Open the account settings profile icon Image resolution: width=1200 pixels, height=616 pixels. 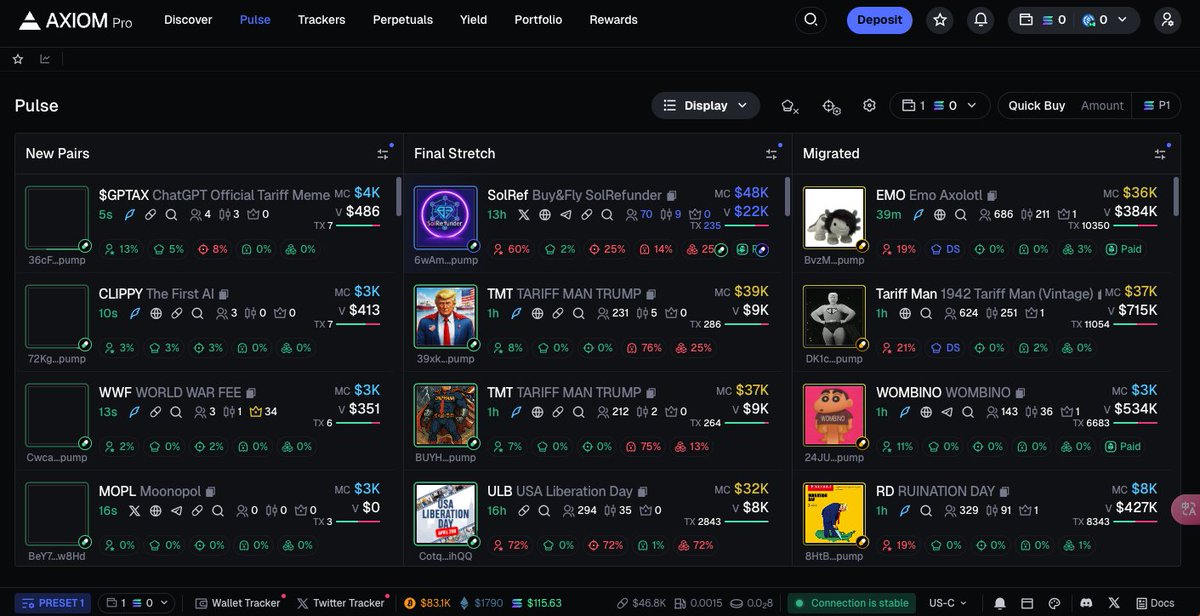(x=1167, y=20)
